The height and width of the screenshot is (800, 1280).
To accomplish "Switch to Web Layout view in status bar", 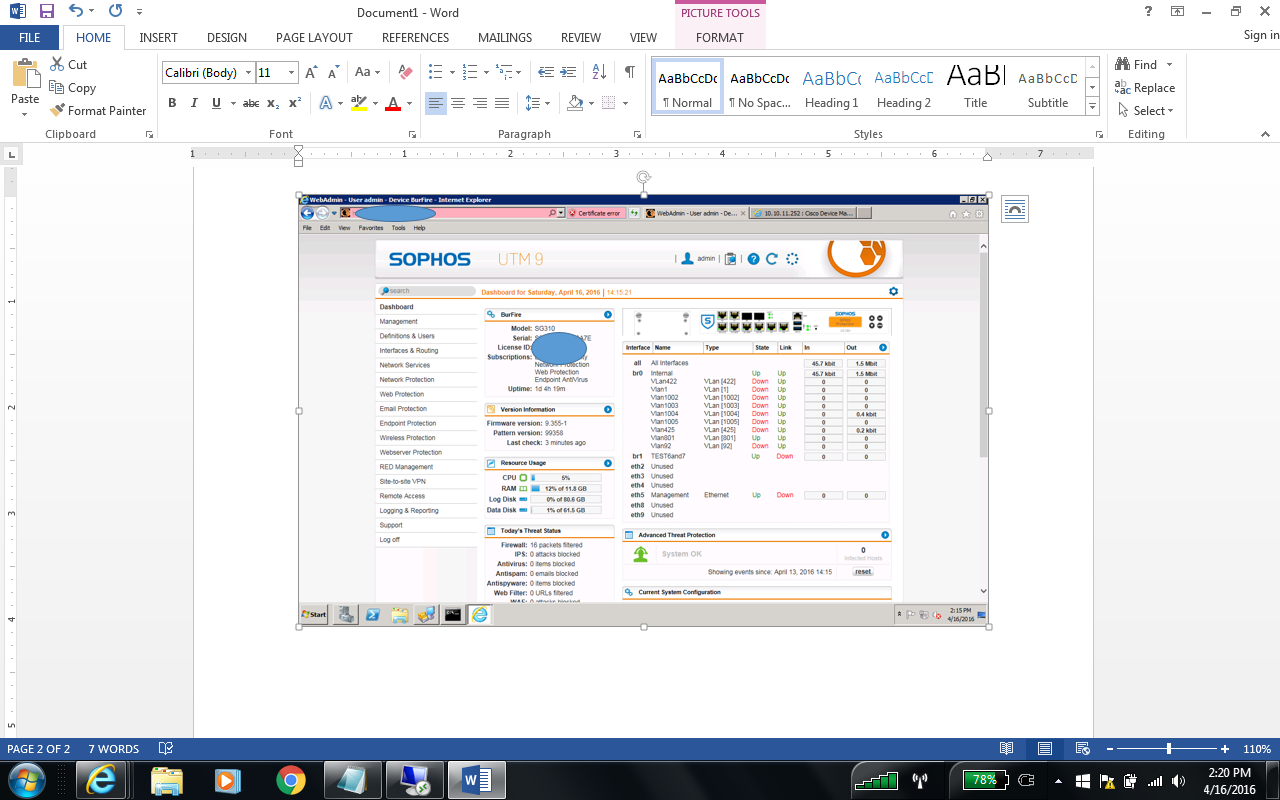I will [x=1081, y=749].
